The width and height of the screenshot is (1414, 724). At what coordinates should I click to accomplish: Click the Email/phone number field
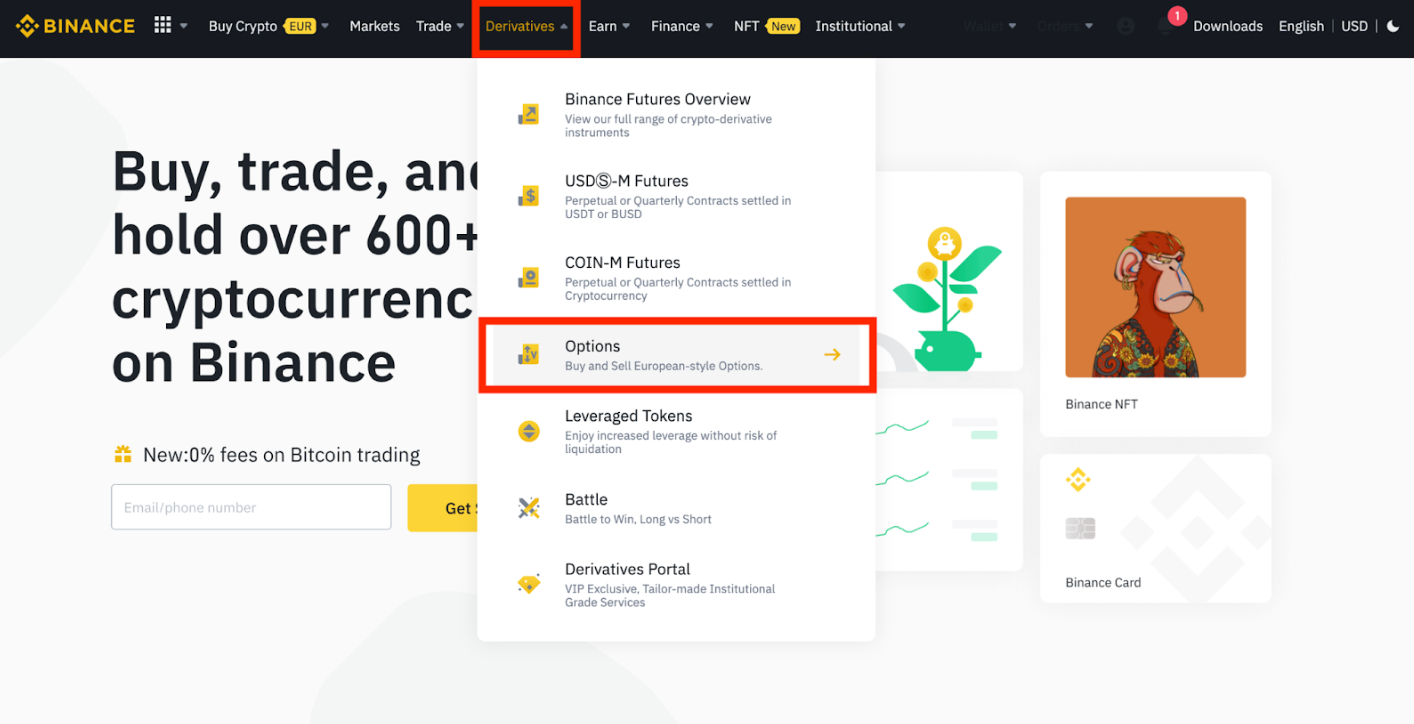tap(251, 507)
